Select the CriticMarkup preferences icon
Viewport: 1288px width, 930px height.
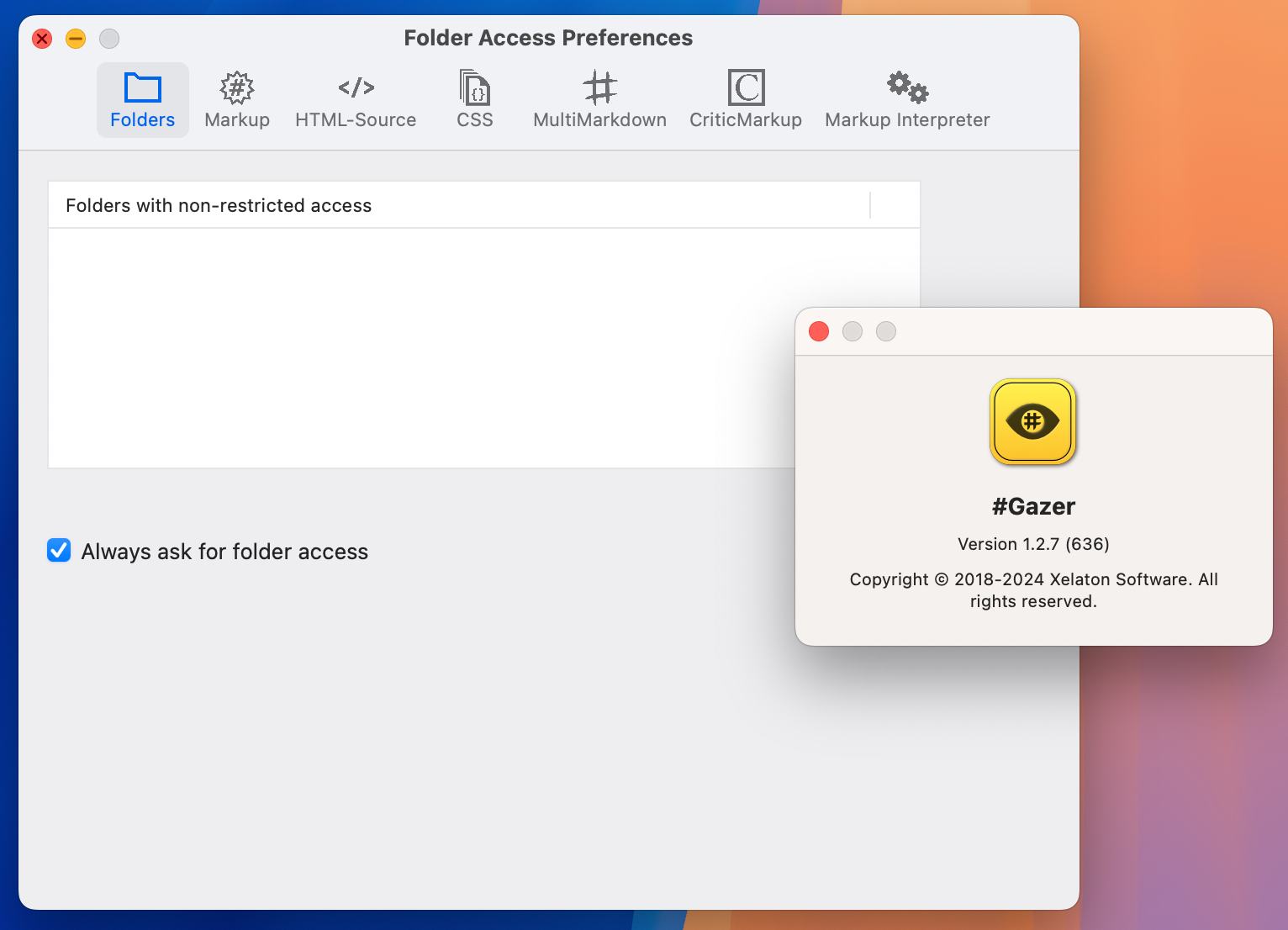tap(745, 98)
